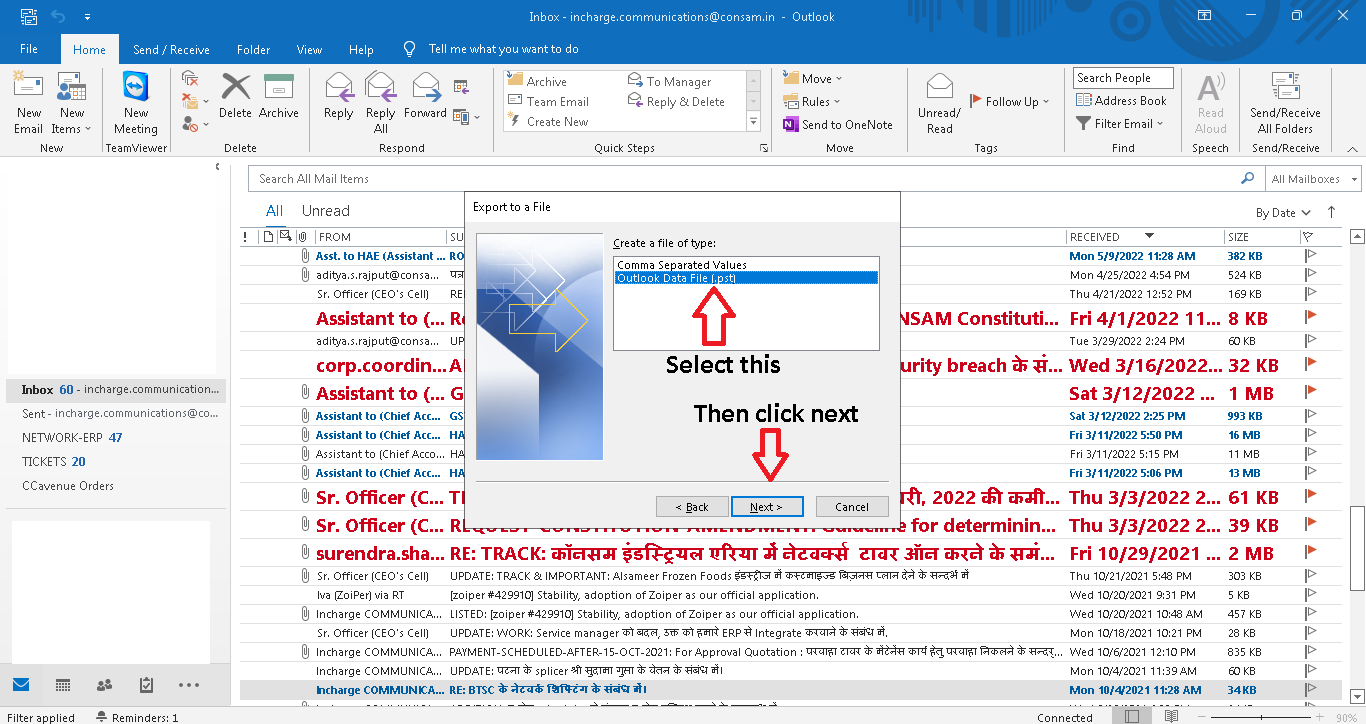Cancel the Export to a File dialog
This screenshot has width=1366, height=724.
point(852,507)
